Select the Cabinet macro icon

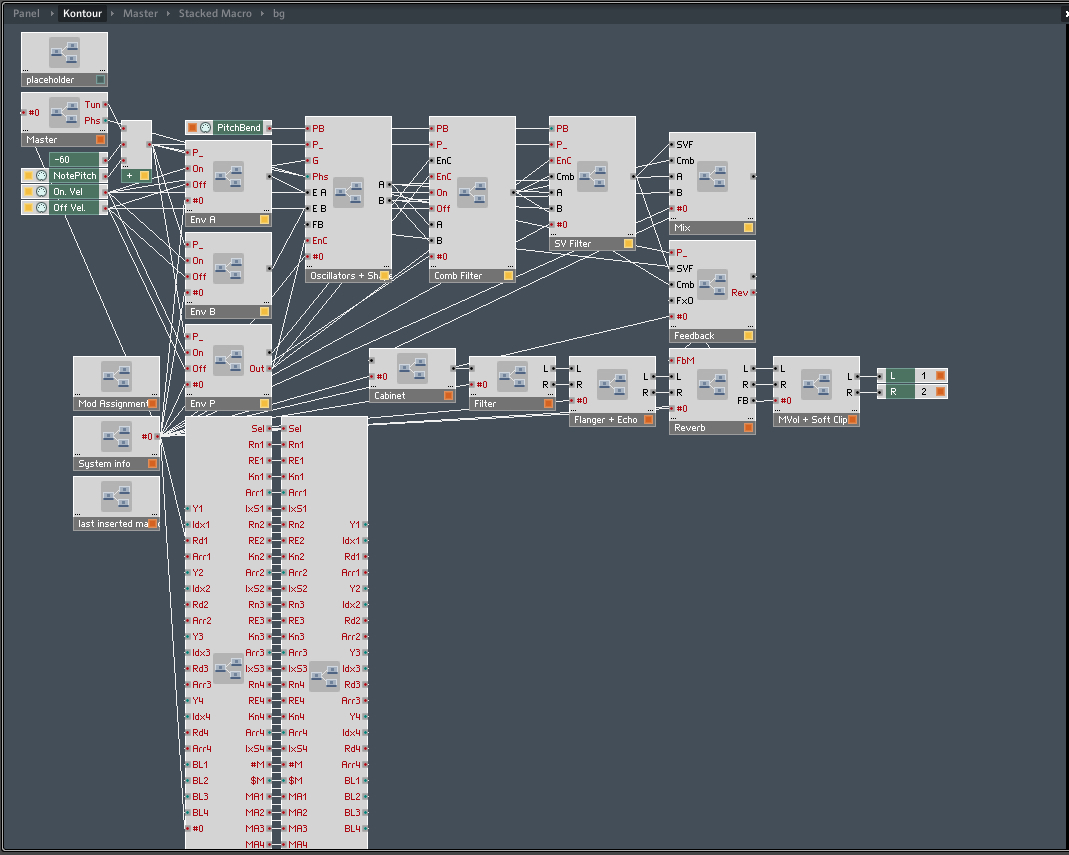point(412,368)
